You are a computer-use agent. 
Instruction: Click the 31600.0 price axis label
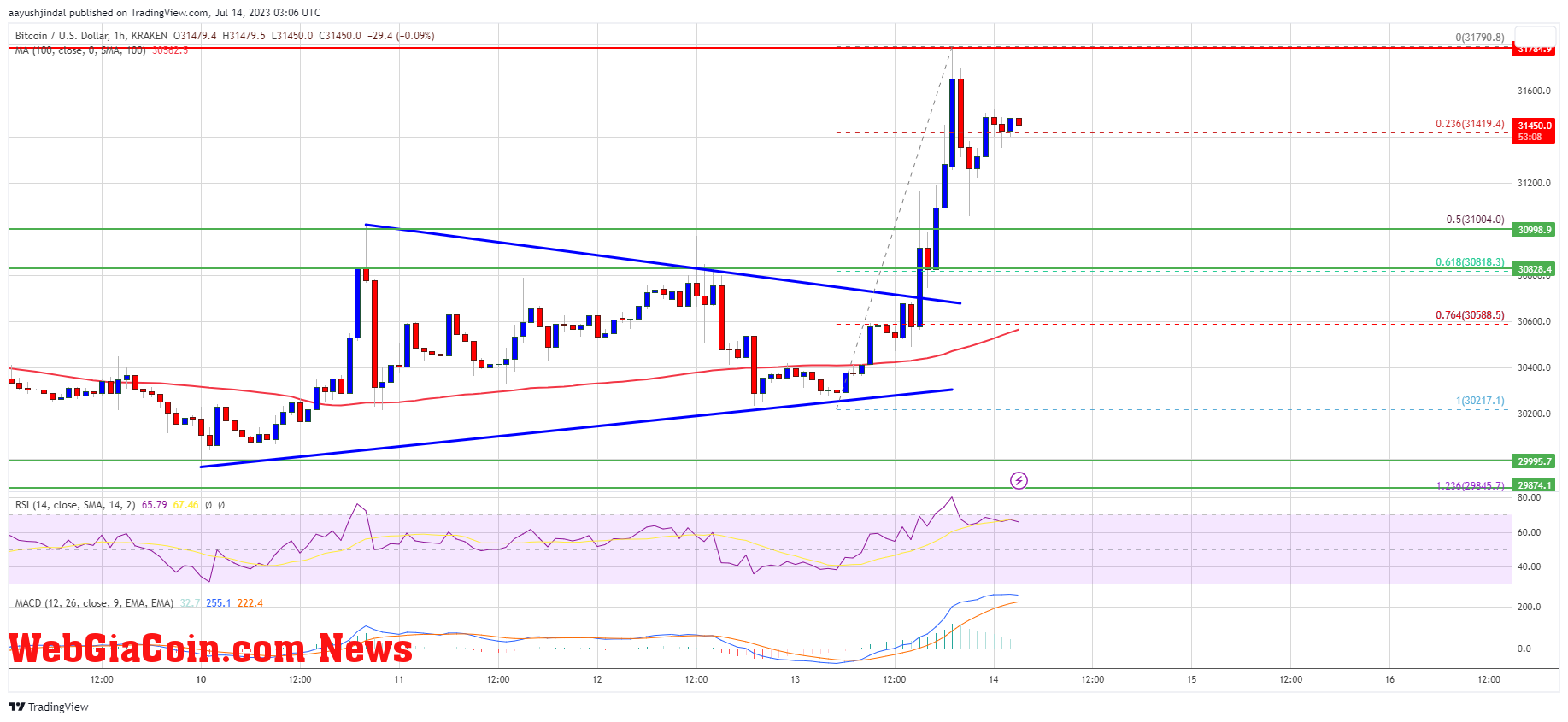coord(1534,91)
